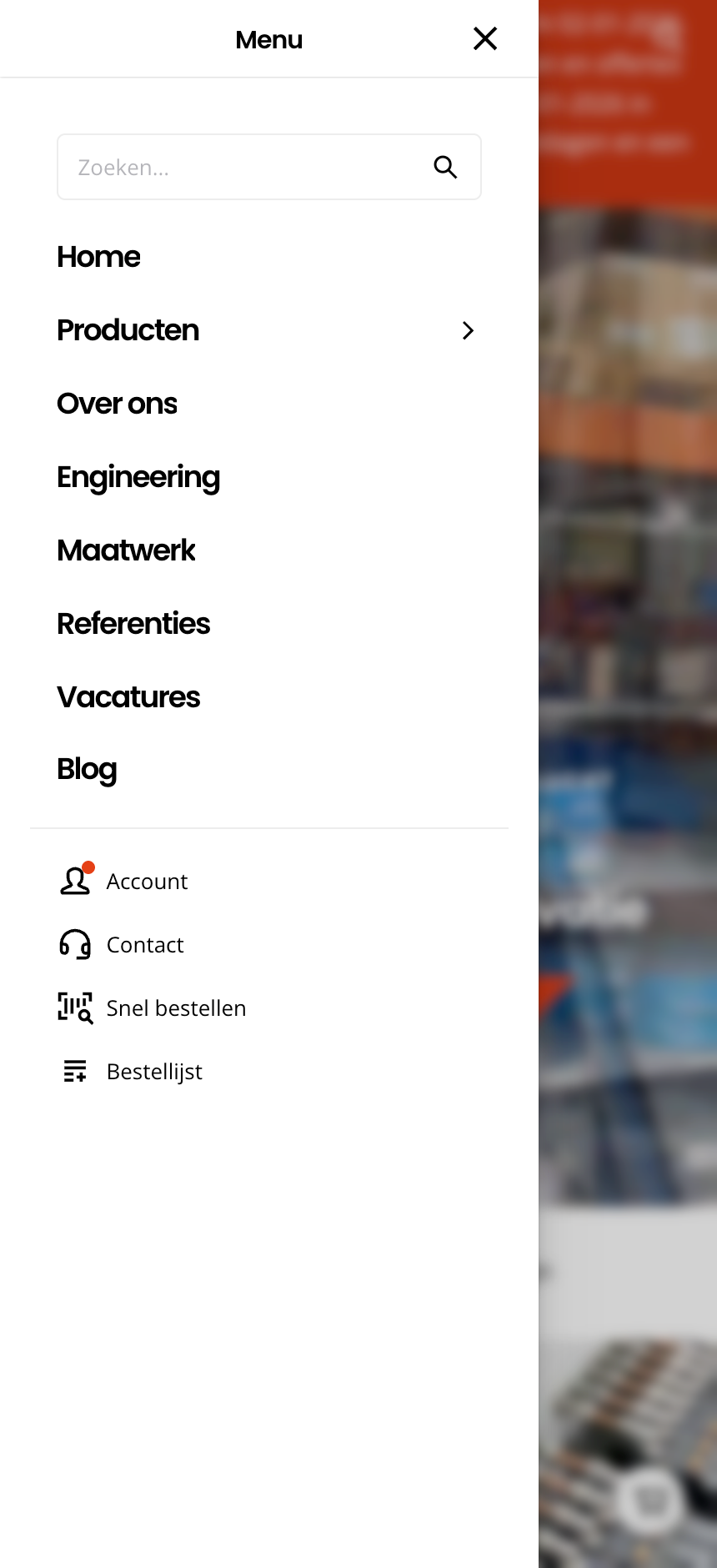The height and width of the screenshot is (1568, 717).
Task: Click the magnifying glass search icon
Action: [445, 168]
